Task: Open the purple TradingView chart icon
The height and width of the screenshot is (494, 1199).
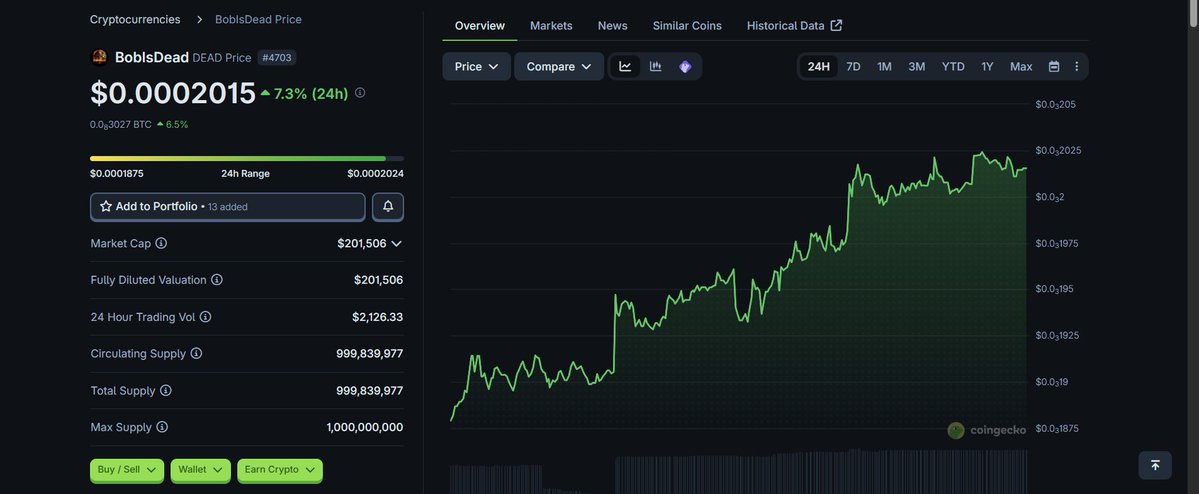Action: 685,67
